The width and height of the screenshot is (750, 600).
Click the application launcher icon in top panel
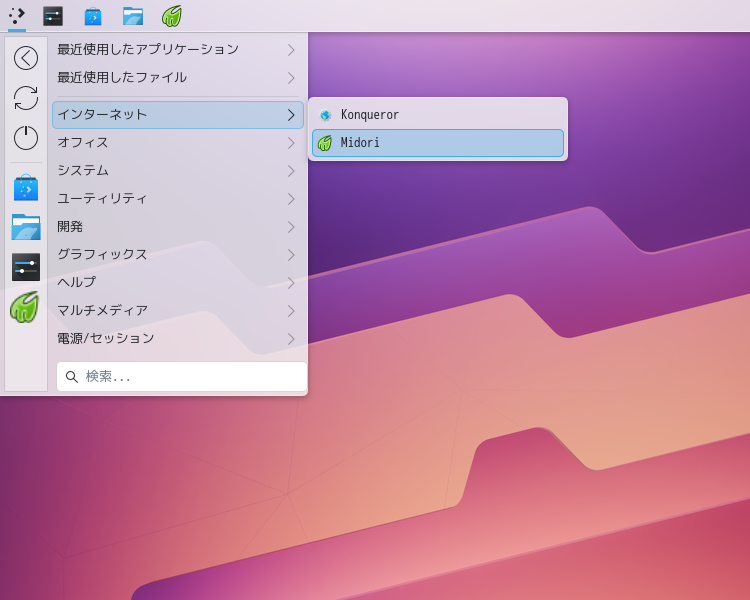[x=17, y=16]
